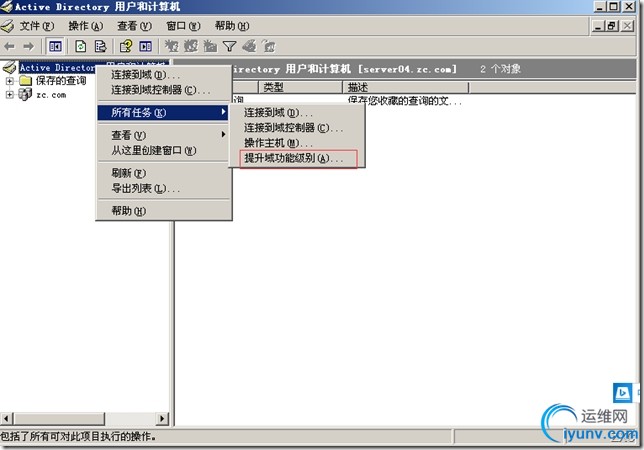Click the tree pane scroll left arrow

coord(6,419)
